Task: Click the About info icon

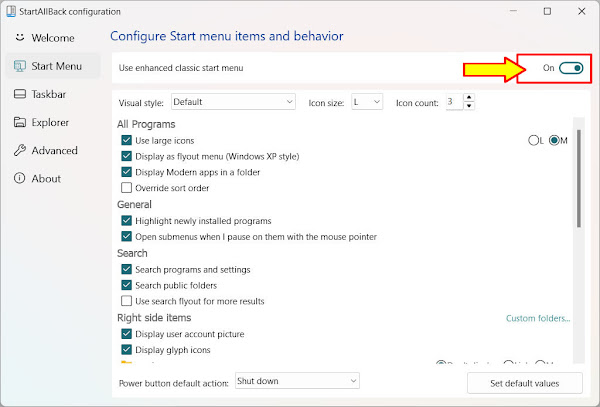Action: [20, 178]
